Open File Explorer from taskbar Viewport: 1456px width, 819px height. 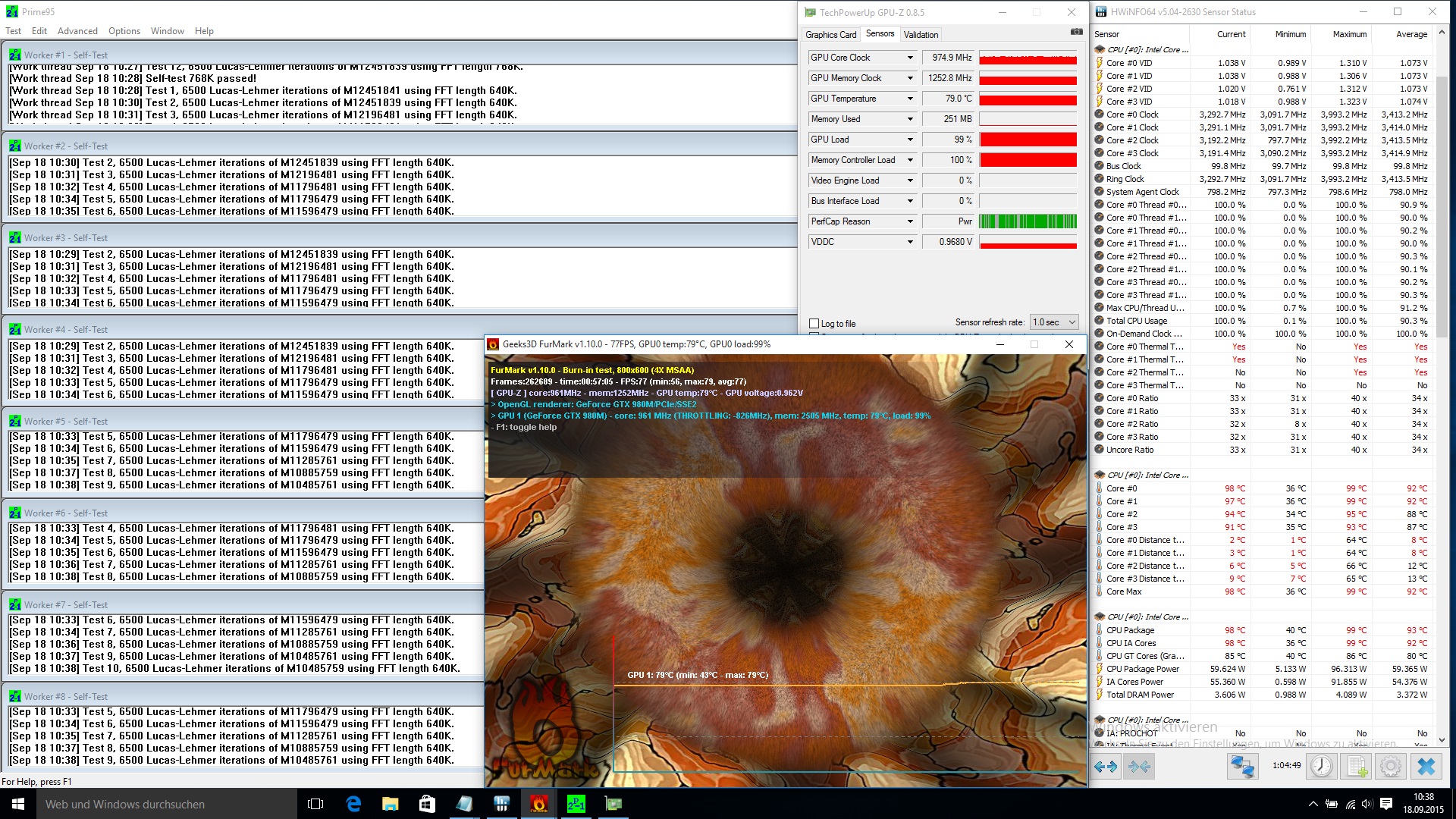click(x=390, y=804)
